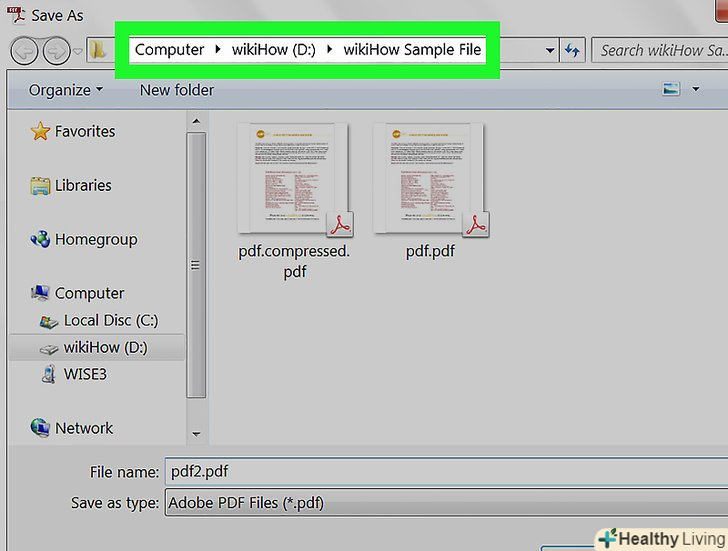
Task: Select WISE3 device in sidebar
Action: pyautogui.click(x=85, y=374)
